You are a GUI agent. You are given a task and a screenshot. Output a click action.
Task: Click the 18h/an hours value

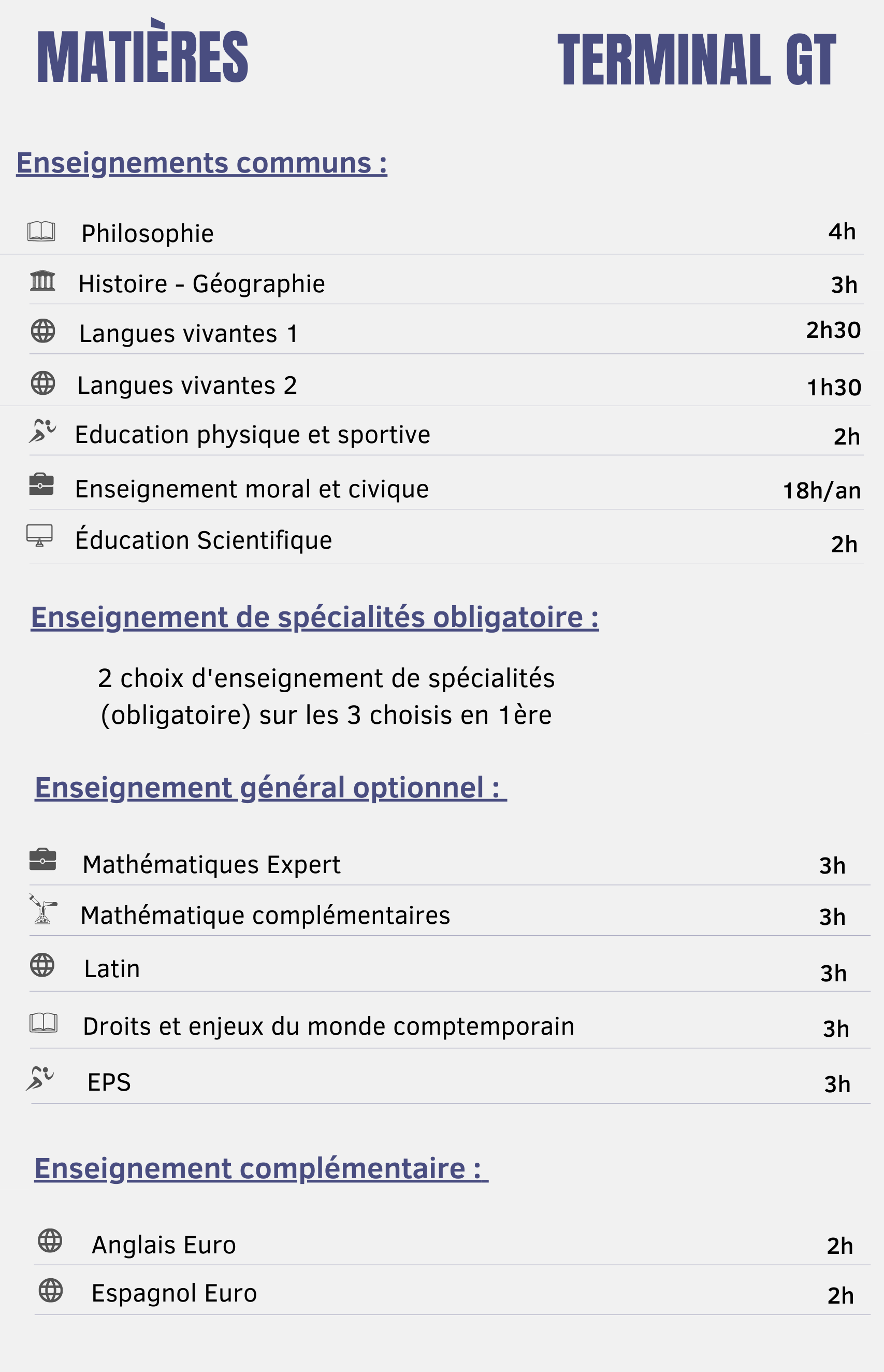coord(821,491)
